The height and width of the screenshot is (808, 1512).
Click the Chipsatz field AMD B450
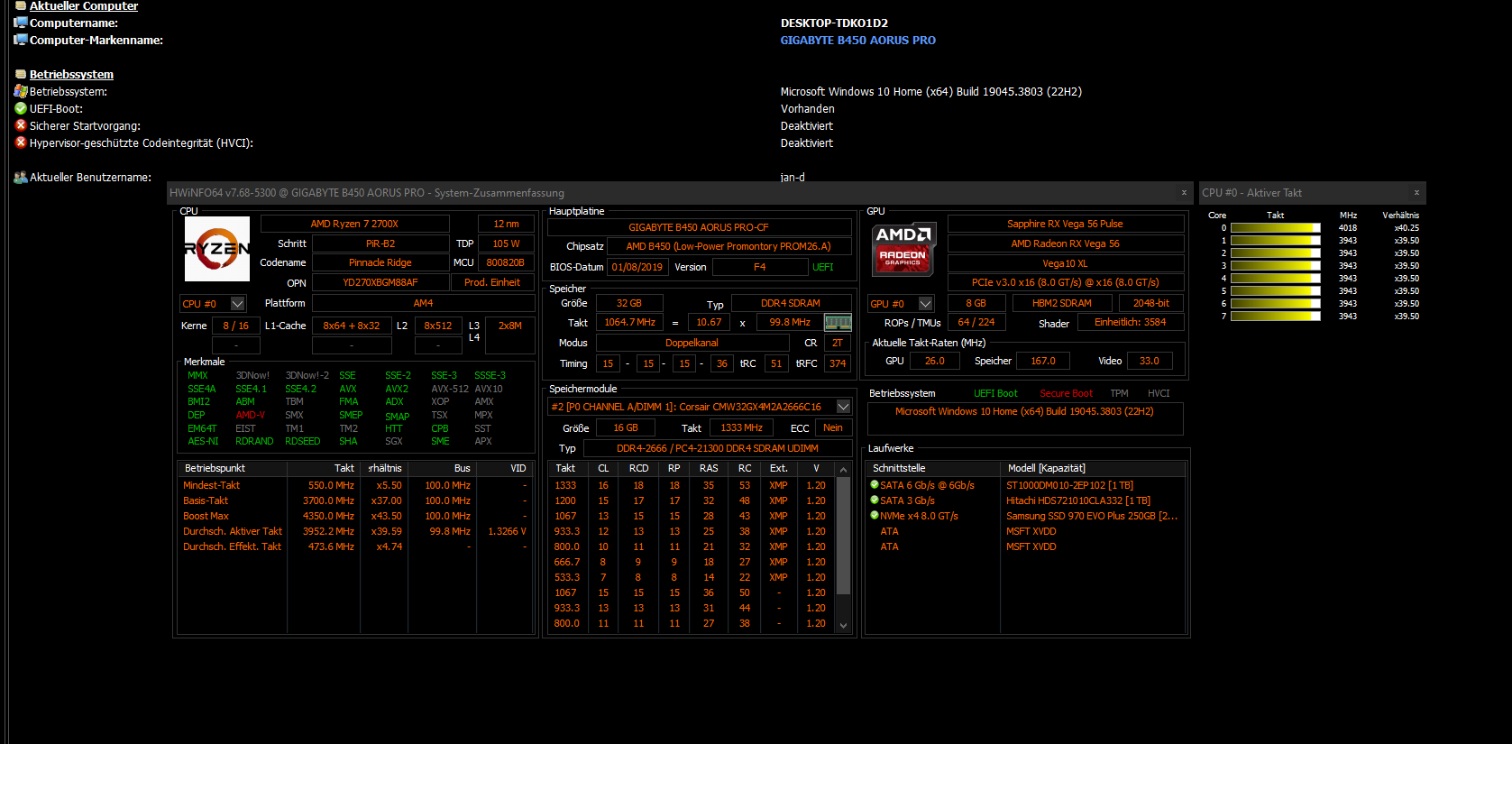tap(729, 246)
